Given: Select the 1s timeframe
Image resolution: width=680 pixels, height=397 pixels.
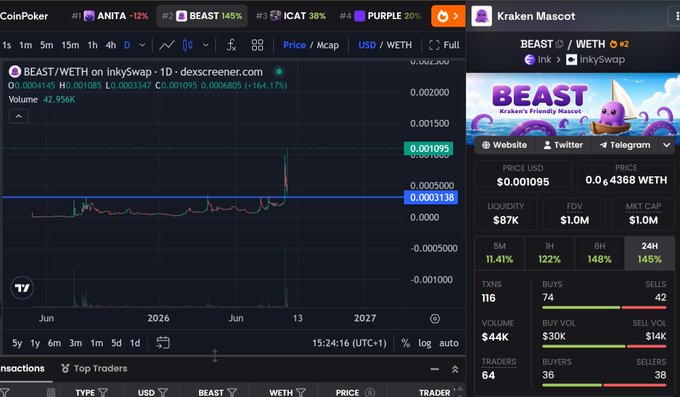Looking at the screenshot, I should (7, 45).
